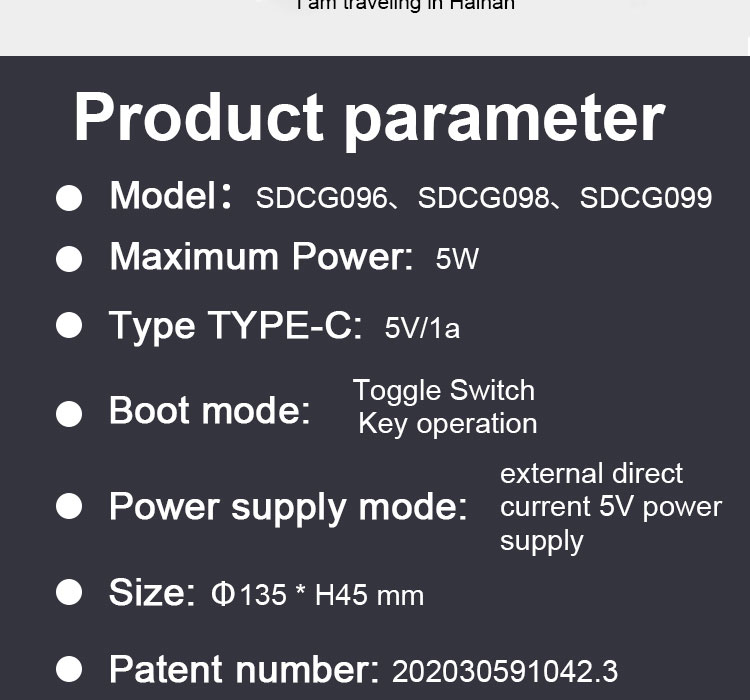Click model number SDCG099
This screenshot has height=700, width=750.
pyautogui.click(x=646, y=198)
